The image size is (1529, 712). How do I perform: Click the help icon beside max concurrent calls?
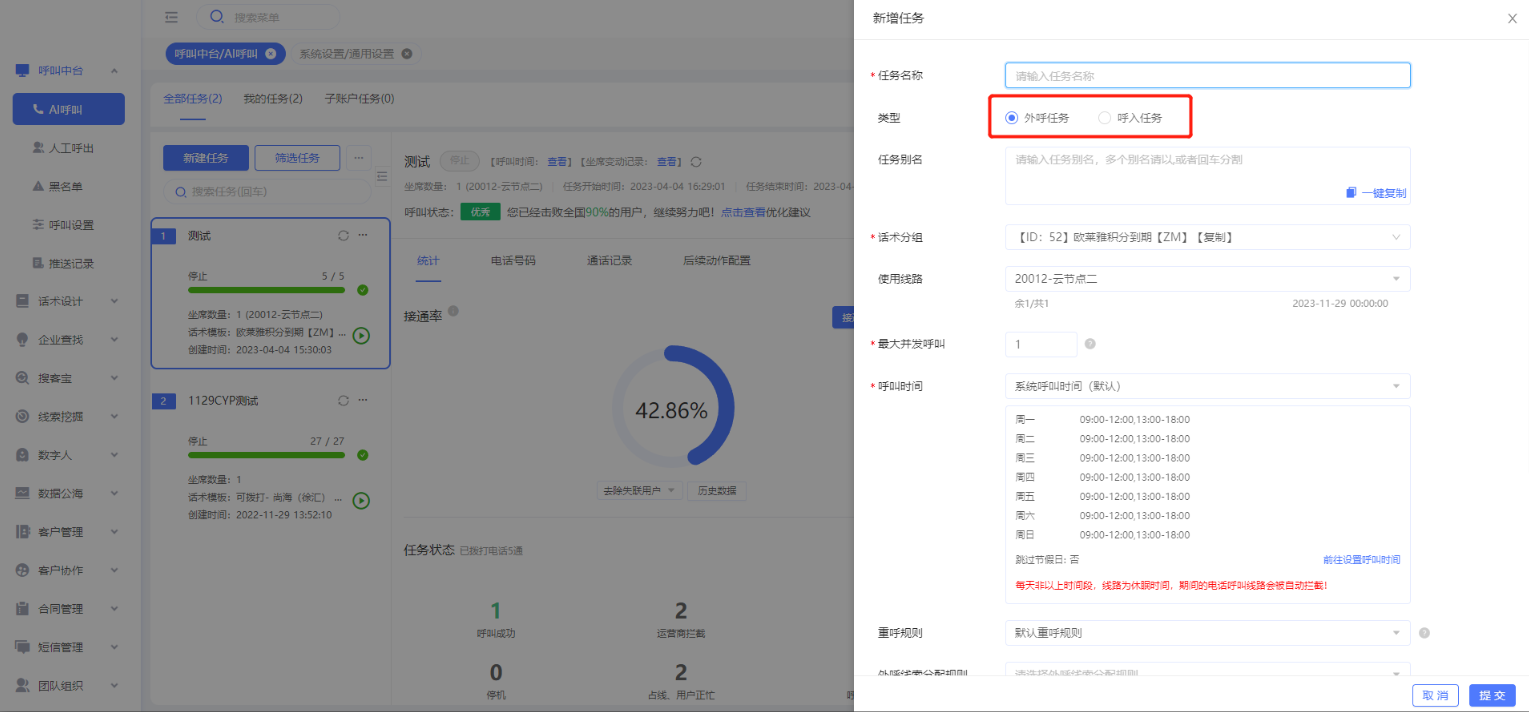(x=1090, y=344)
